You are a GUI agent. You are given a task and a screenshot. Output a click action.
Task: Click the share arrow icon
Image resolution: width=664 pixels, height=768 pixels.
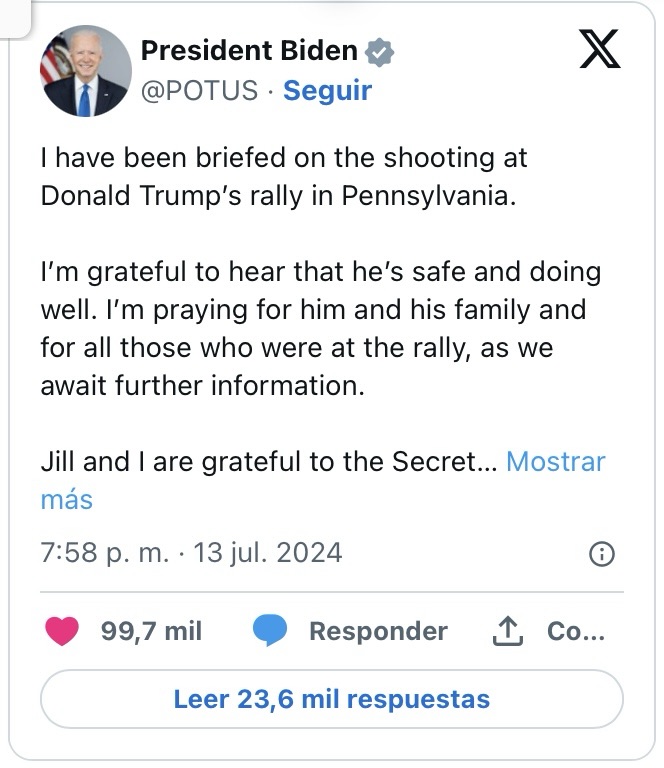(x=510, y=631)
